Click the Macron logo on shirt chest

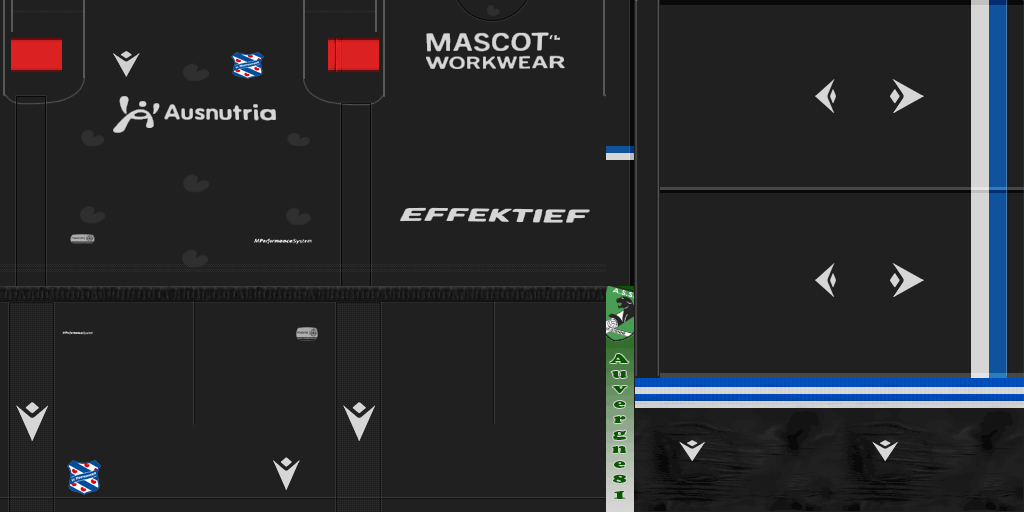pos(126,63)
